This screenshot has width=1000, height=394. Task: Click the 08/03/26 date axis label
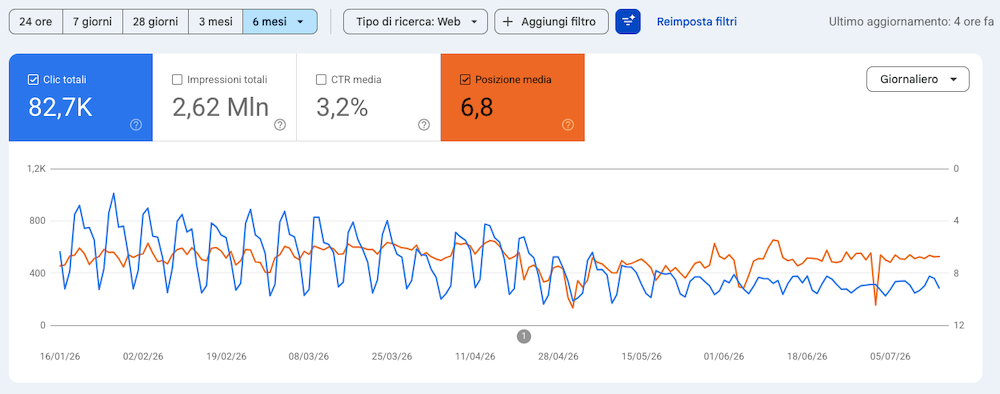point(310,356)
